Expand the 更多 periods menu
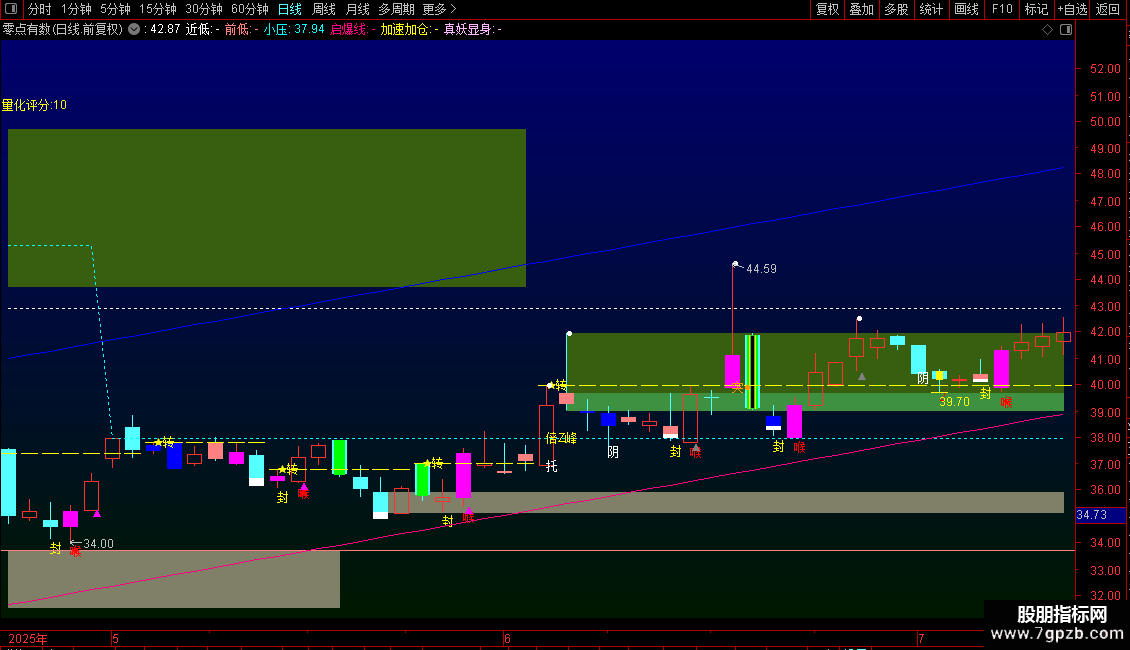The width and height of the screenshot is (1130, 650). click(x=439, y=9)
